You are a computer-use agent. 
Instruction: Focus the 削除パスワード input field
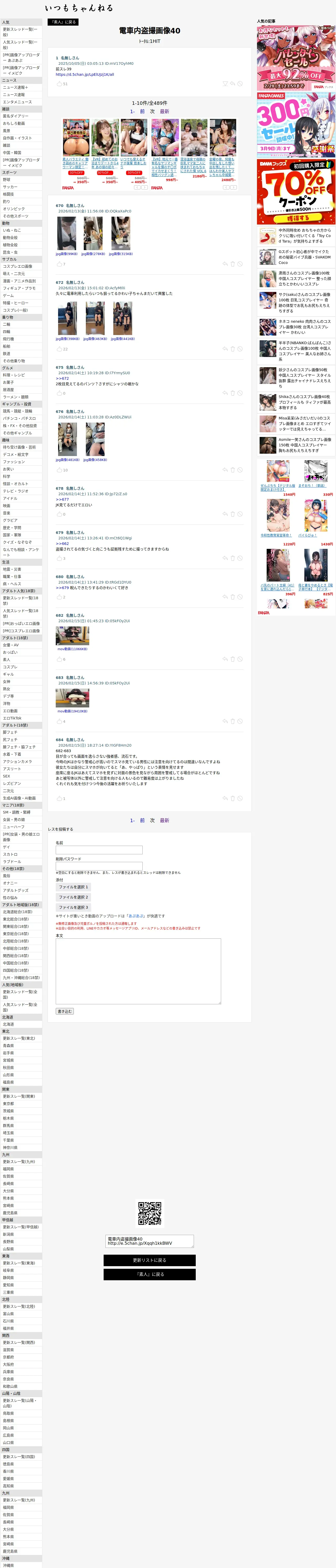99,866
